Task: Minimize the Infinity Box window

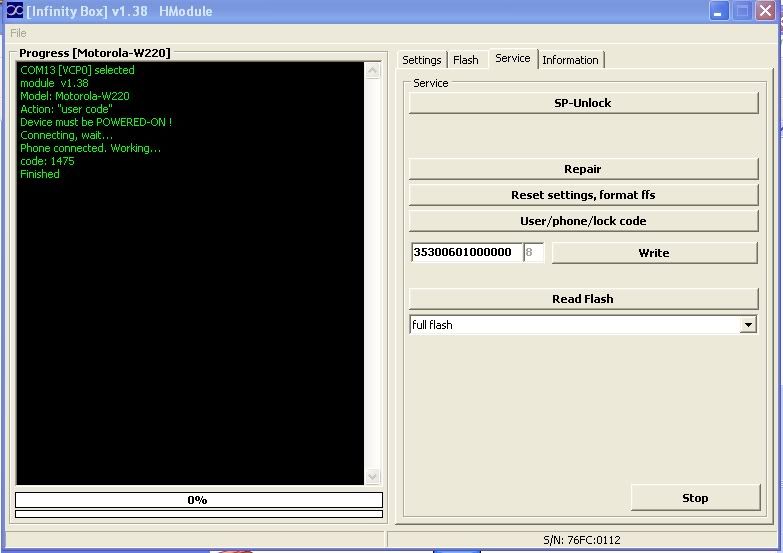Action: pyautogui.click(x=719, y=11)
